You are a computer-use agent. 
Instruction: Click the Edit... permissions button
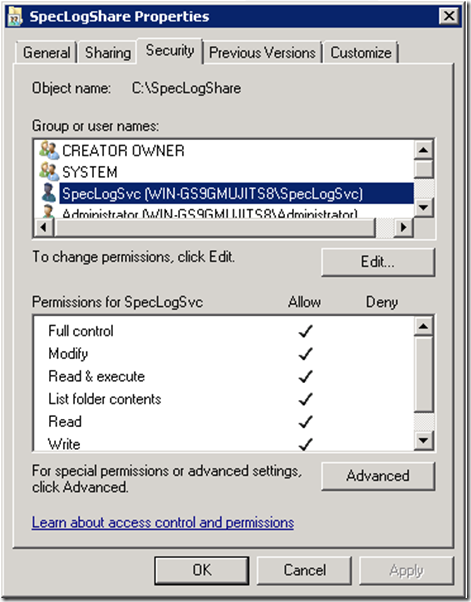[378, 262]
